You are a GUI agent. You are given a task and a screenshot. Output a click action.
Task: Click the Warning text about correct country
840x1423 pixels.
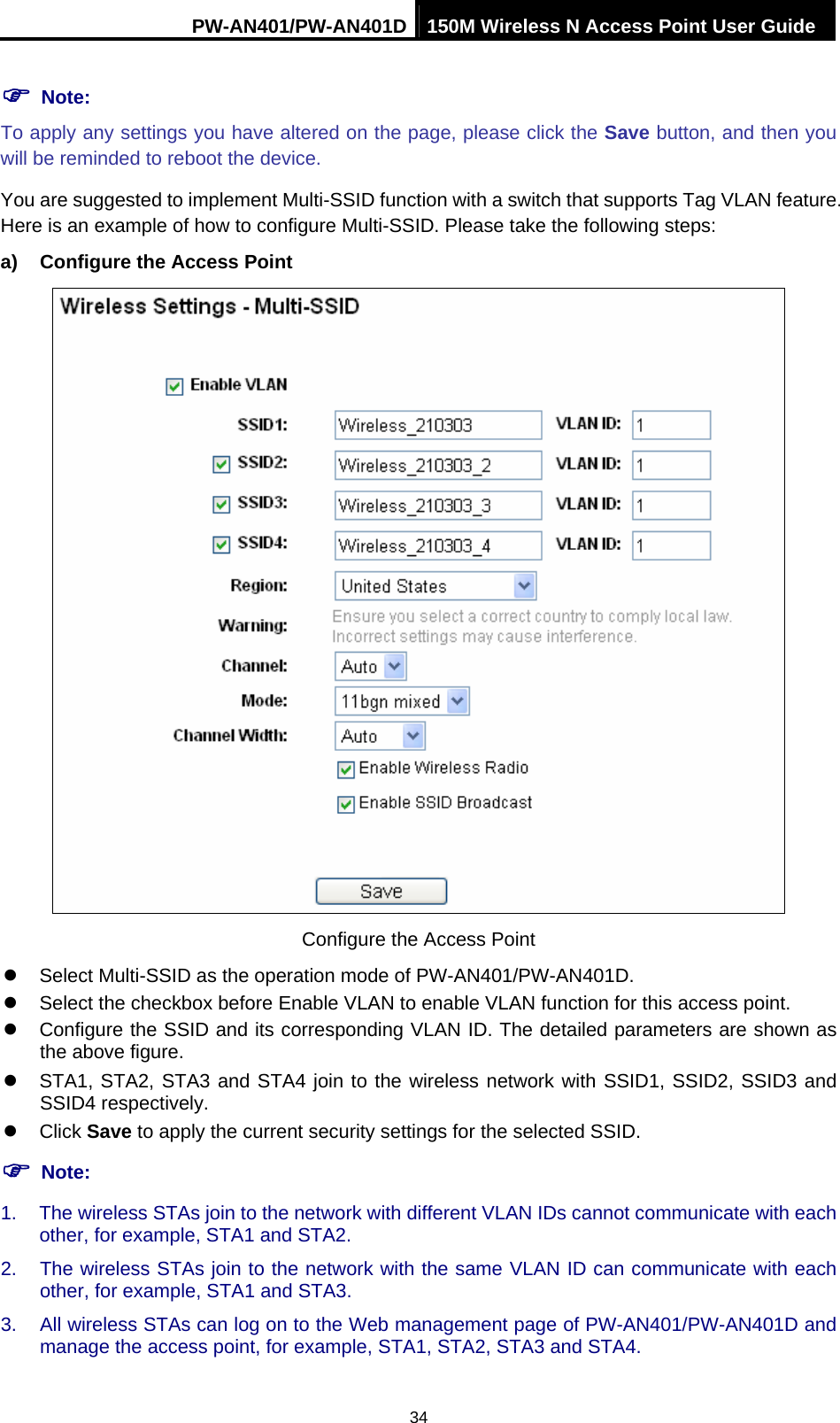coord(531,626)
